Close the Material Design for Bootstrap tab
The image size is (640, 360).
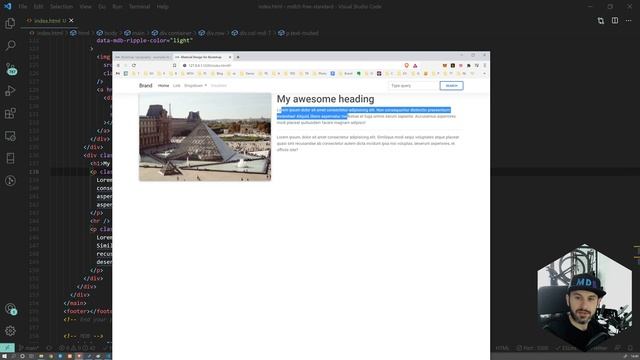[x=230, y=57]
